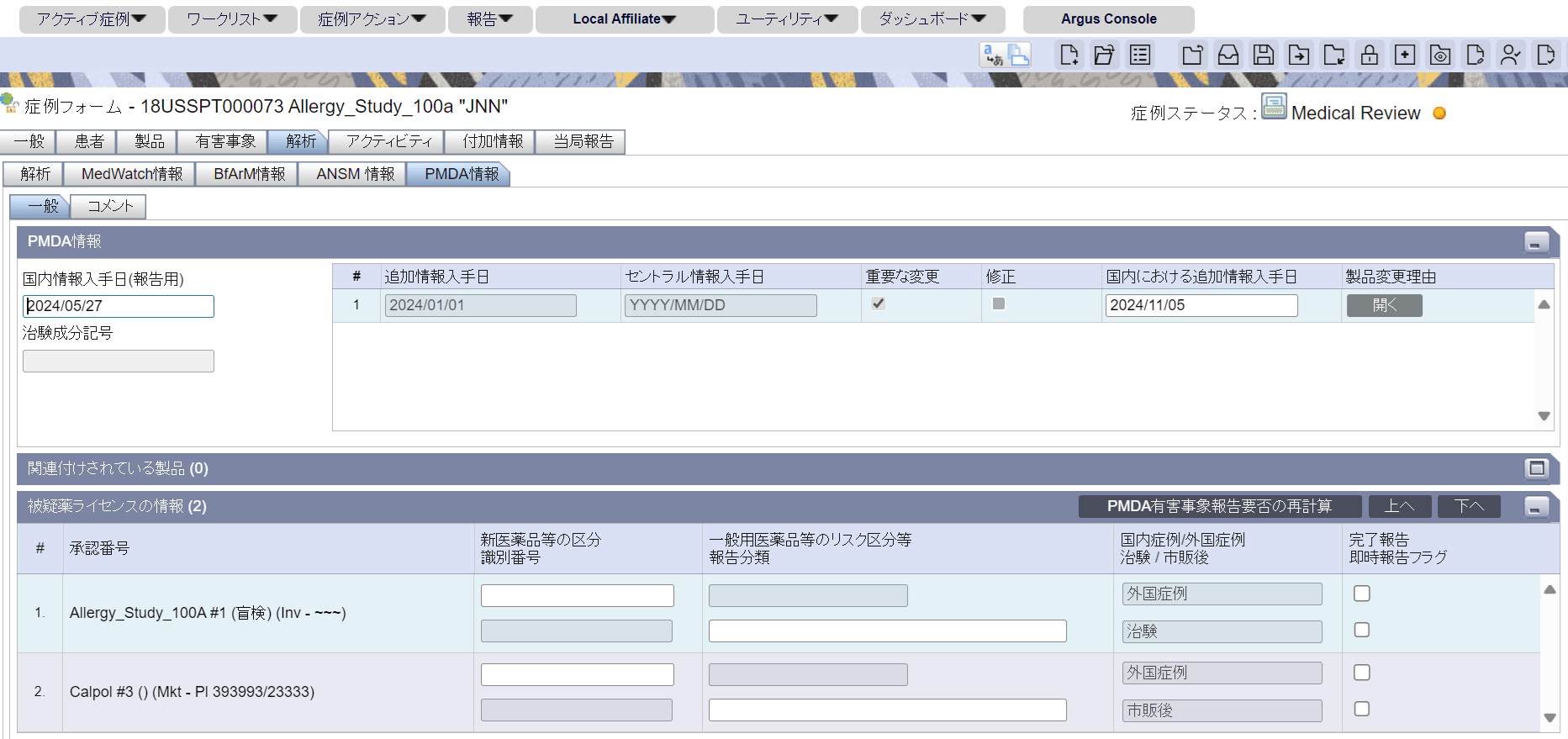Image resolution: width=1568 pixels, height=739 pixels.
Task: Click the 国内における追加情報入手日 date field
Action: click(x=1201, y=305)
